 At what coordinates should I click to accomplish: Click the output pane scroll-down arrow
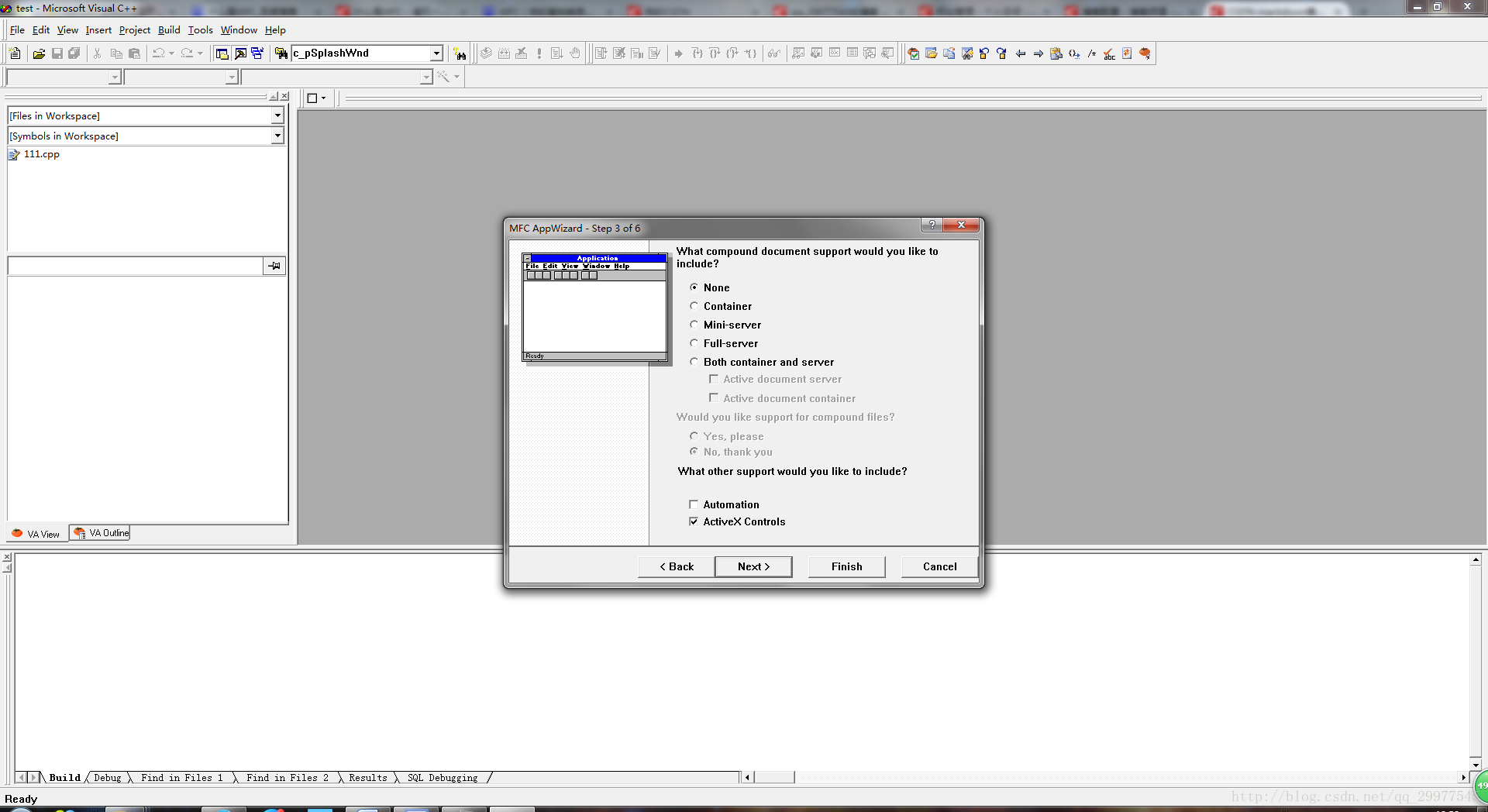click(x=1476, y=765)
